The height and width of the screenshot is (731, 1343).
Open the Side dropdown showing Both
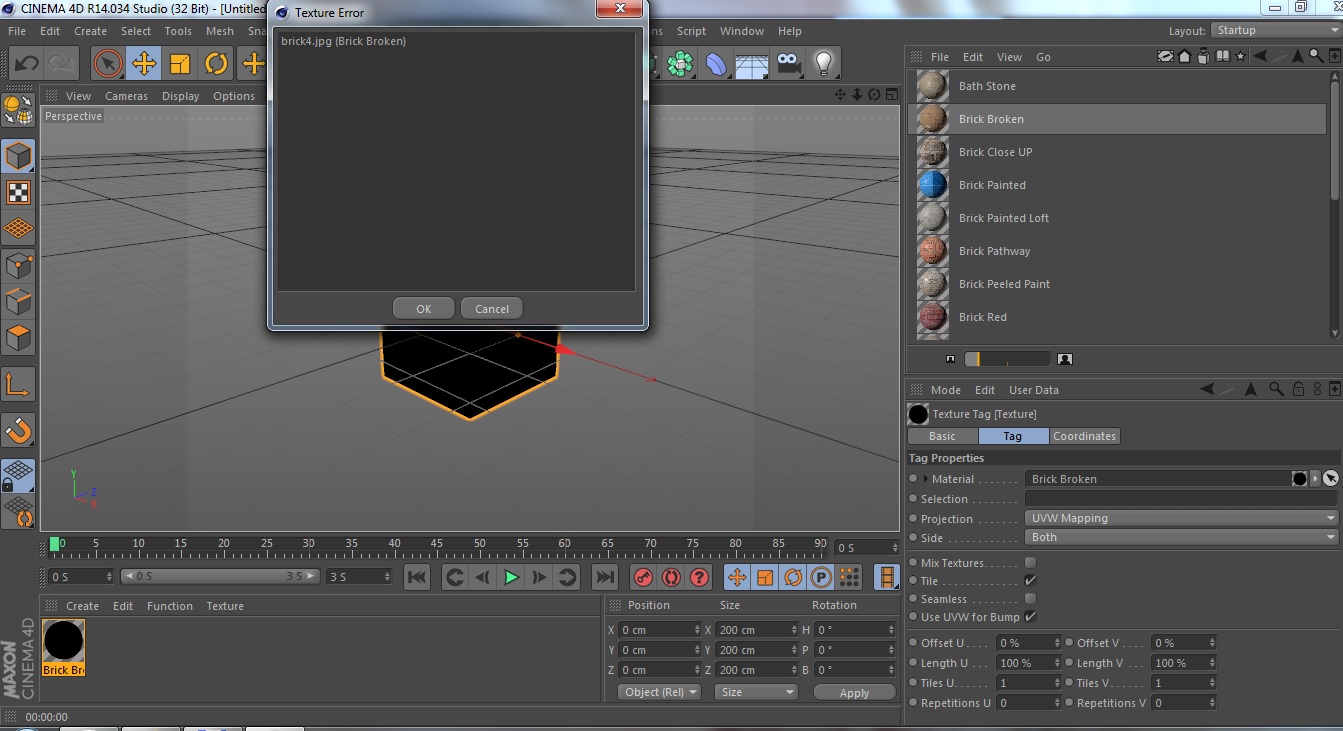point(1182,537)
